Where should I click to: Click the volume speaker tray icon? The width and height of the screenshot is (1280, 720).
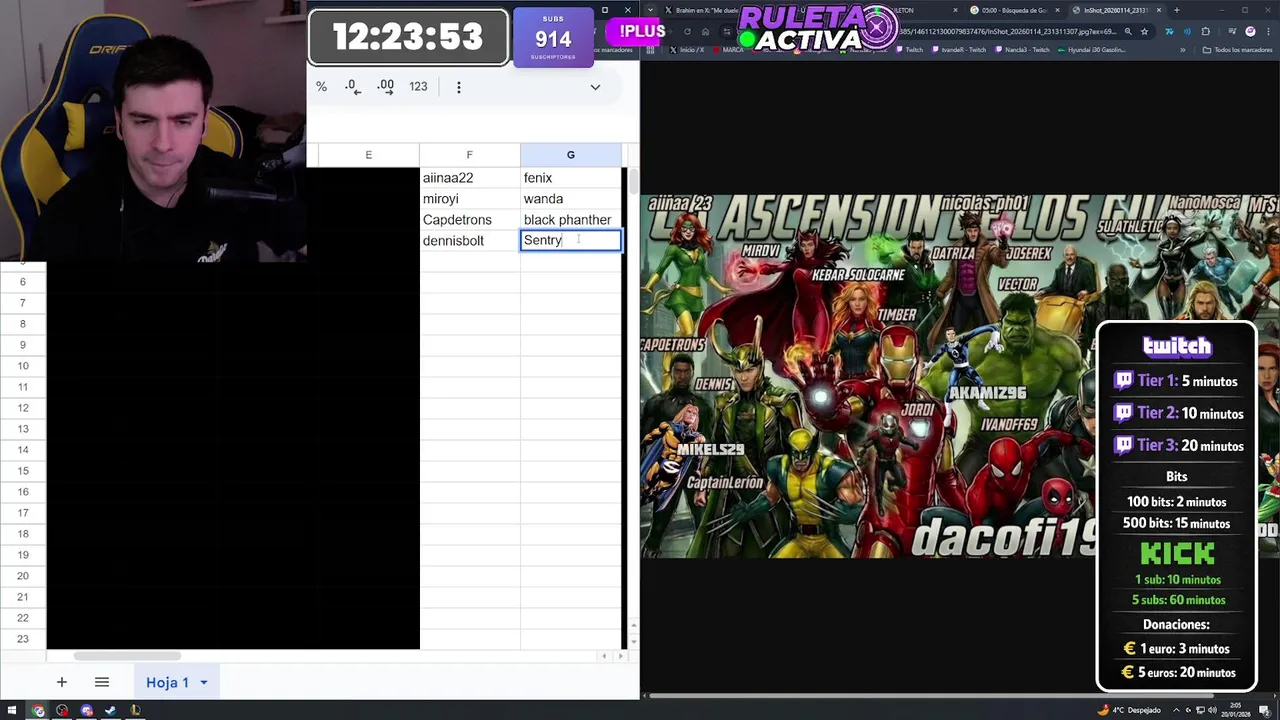[1212, 710]
